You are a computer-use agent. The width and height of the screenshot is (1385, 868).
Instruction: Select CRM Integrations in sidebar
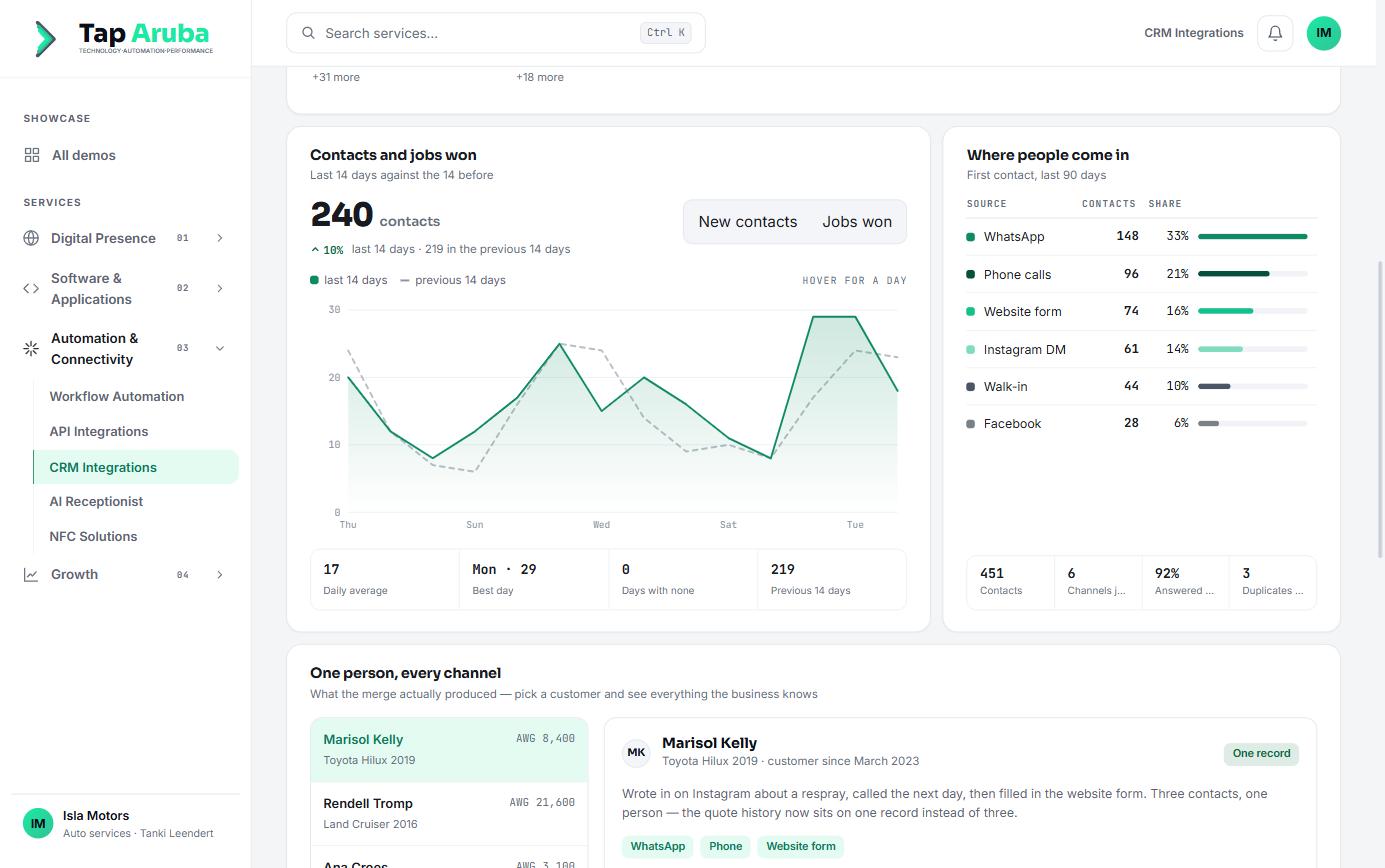pos(136,467)
